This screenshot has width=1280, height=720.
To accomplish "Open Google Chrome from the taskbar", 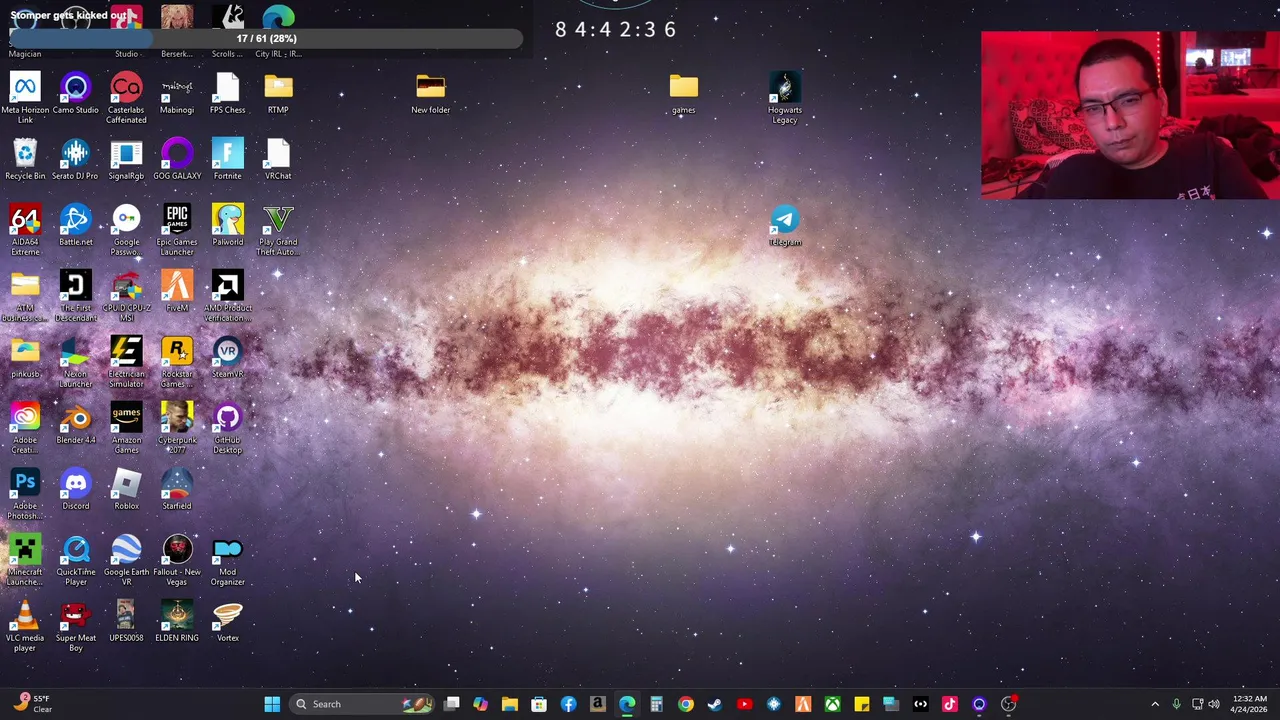I will (686, 704).
